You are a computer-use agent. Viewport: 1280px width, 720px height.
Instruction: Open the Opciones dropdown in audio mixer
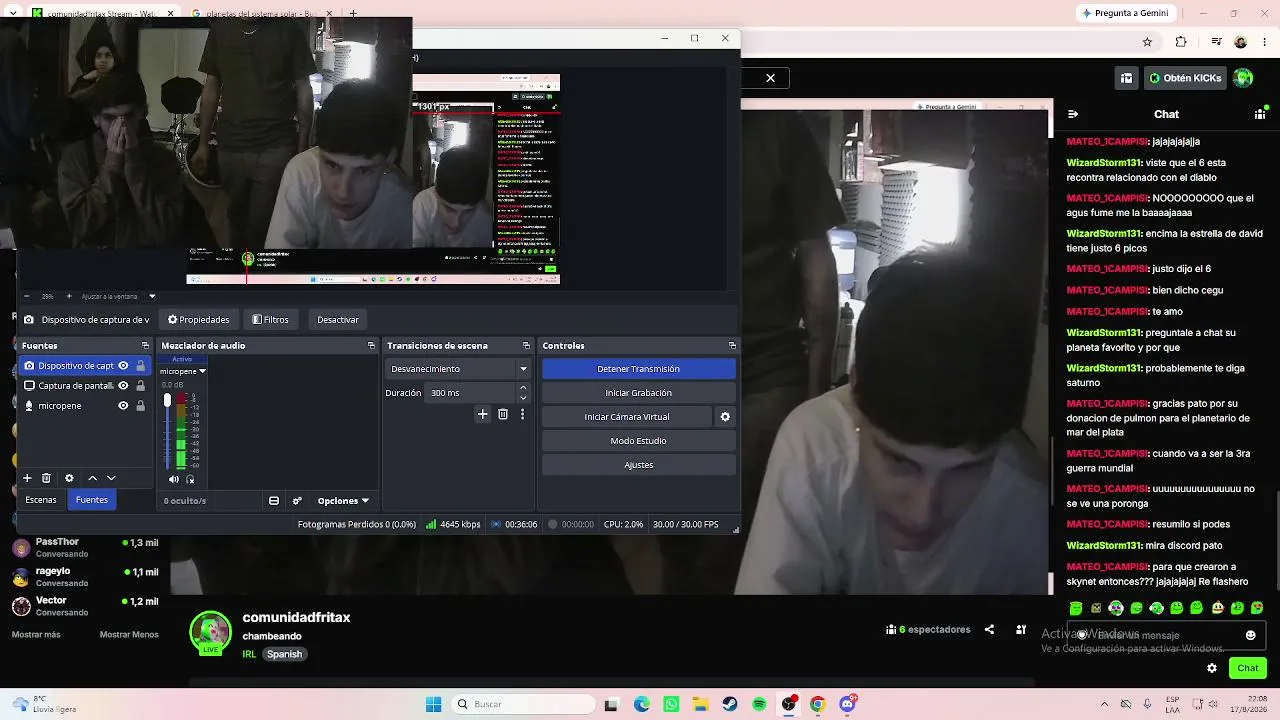(x=343, y=501)
